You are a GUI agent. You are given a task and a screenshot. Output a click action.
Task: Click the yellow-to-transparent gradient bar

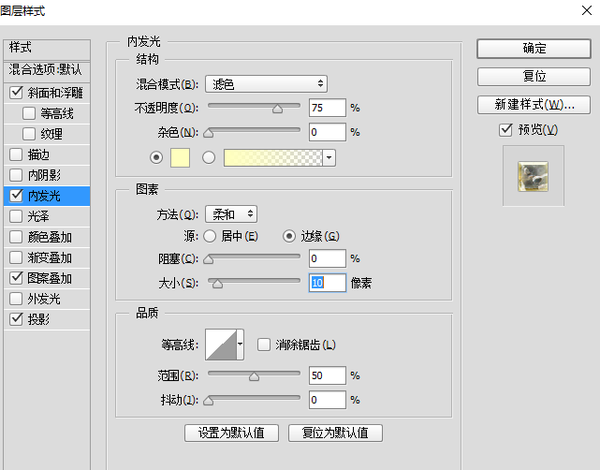tap(272, 157)
